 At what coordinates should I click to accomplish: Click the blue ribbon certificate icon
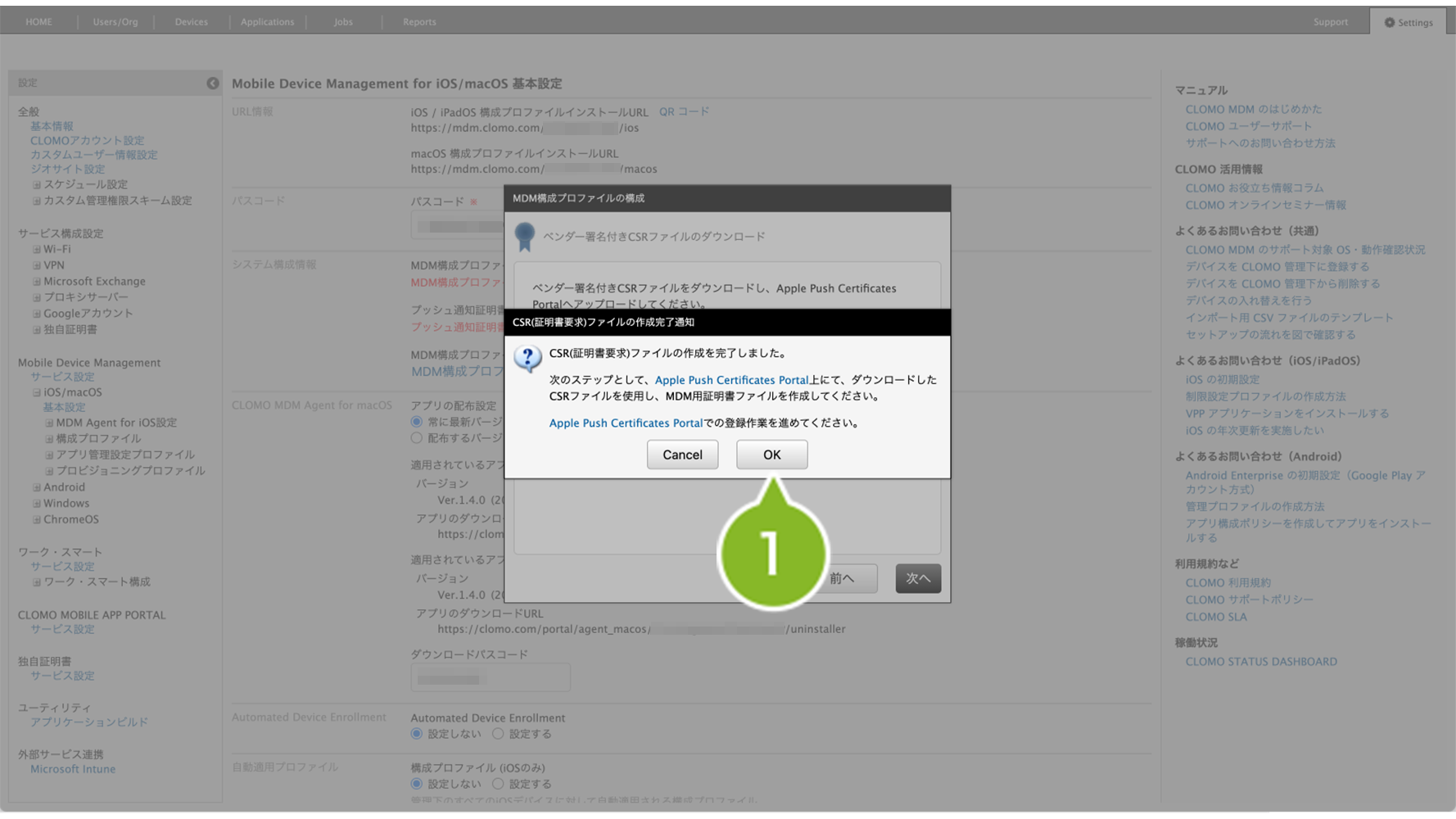pos(525,237)
